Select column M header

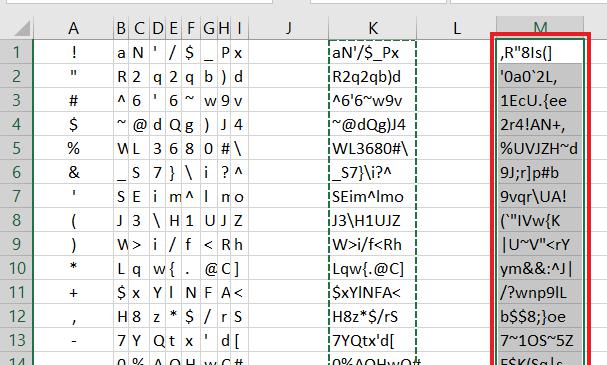pos(540,26)
